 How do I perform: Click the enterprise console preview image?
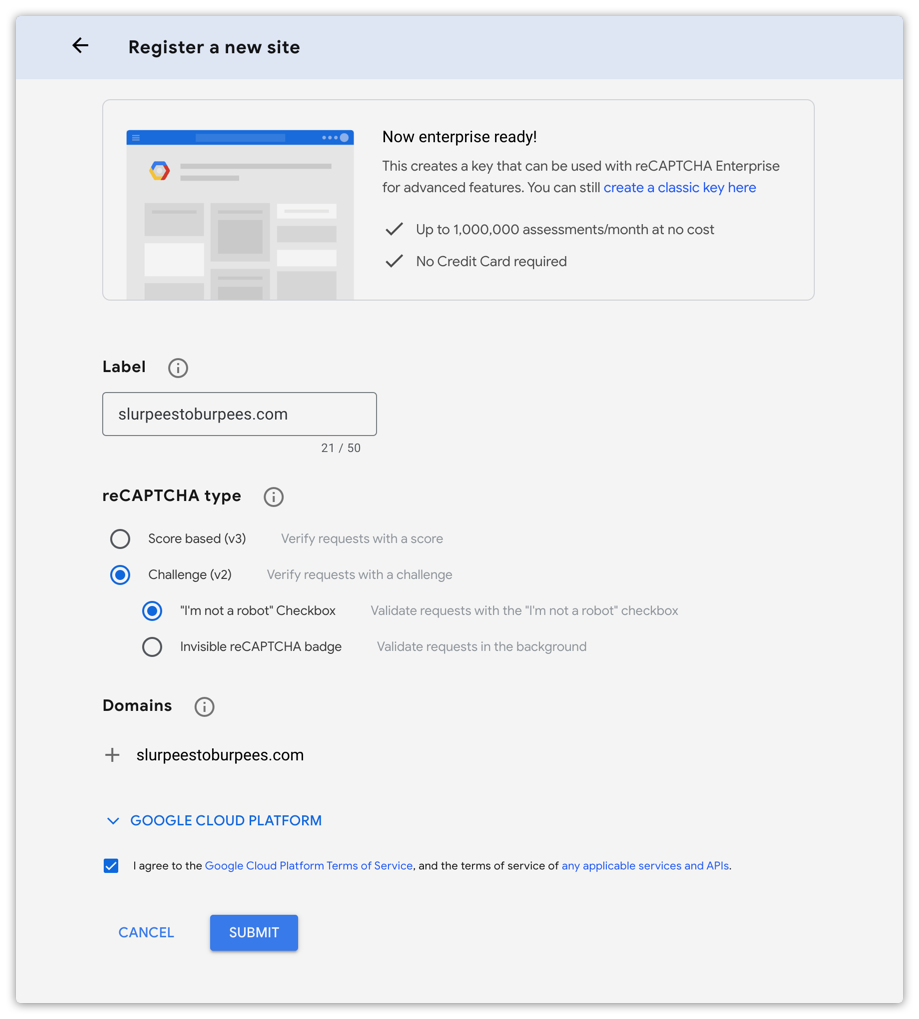point(240,214)
